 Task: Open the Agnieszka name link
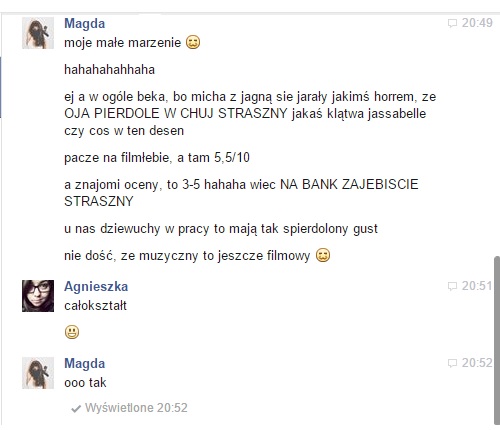coord(96,287)
